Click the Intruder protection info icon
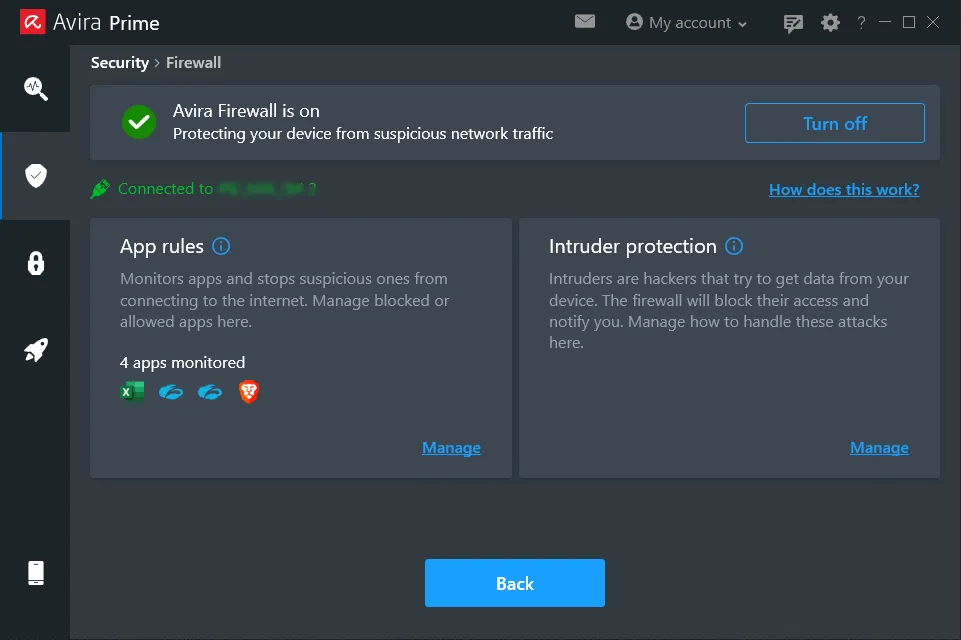Viewport: 961px width, 640px height. [736, 246]
